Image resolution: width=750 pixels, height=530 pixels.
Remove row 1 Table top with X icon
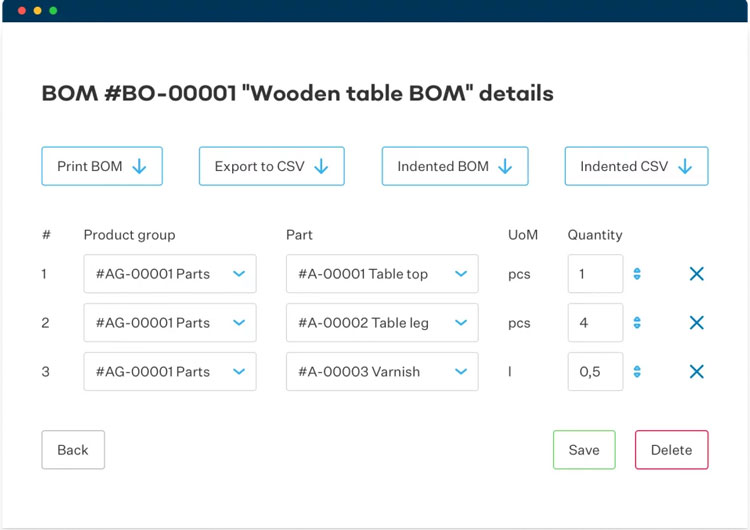[697, 274]
